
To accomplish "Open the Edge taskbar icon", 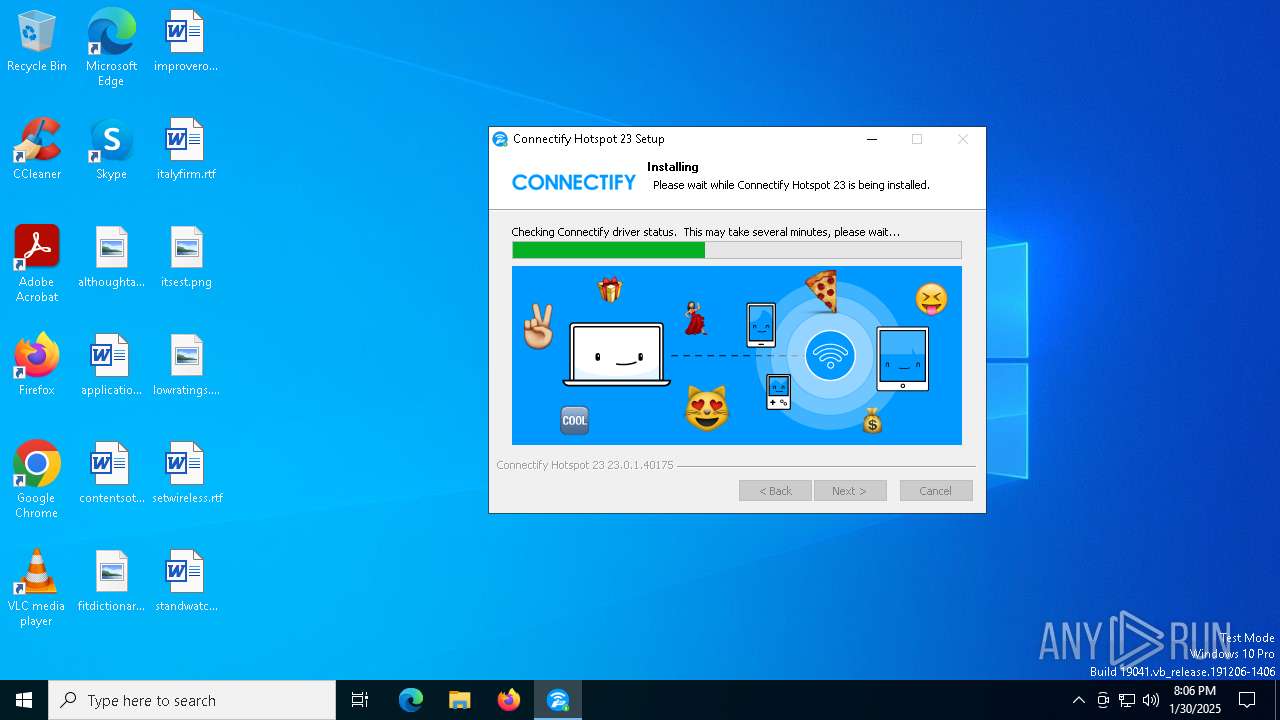I will [411, 700].
